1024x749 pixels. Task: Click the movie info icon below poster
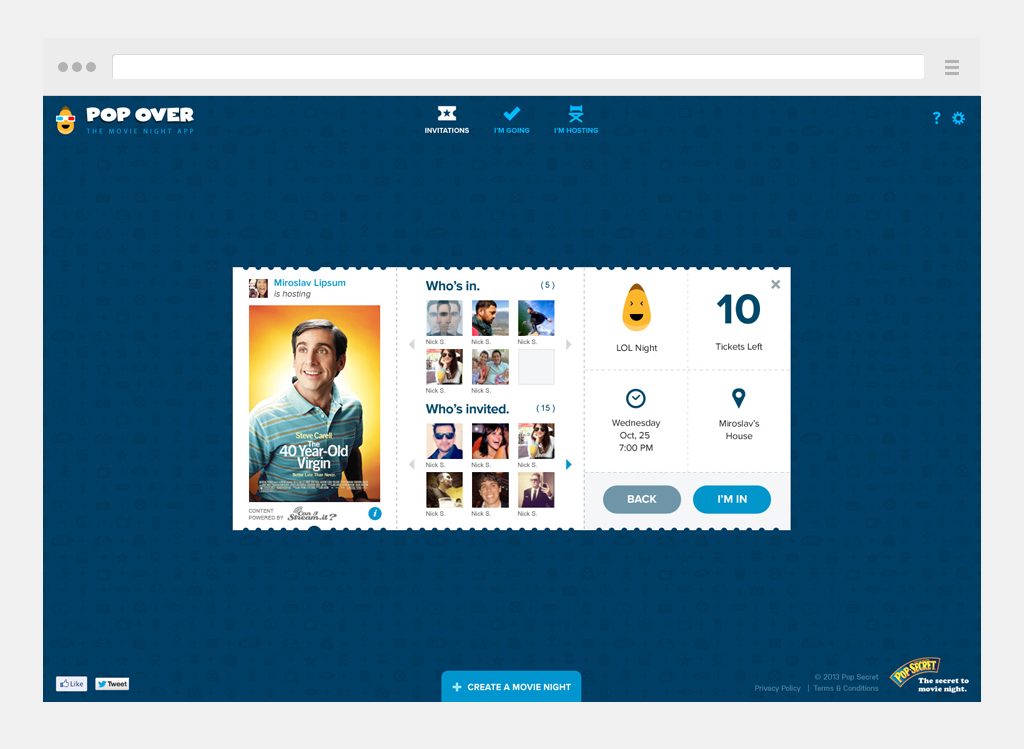coord(375,513)
